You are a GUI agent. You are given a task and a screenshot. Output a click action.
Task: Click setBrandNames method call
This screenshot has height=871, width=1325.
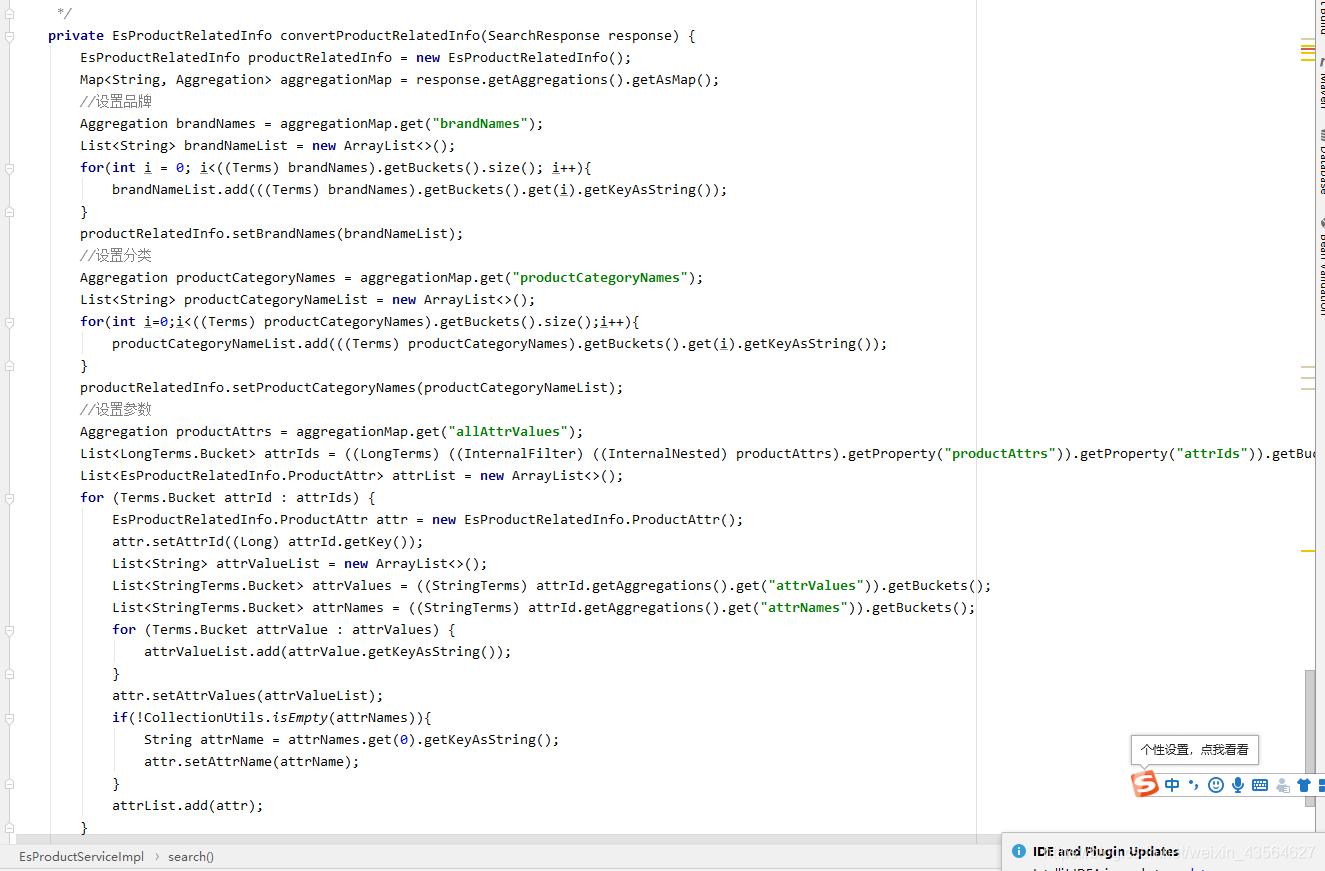point(284,234)
